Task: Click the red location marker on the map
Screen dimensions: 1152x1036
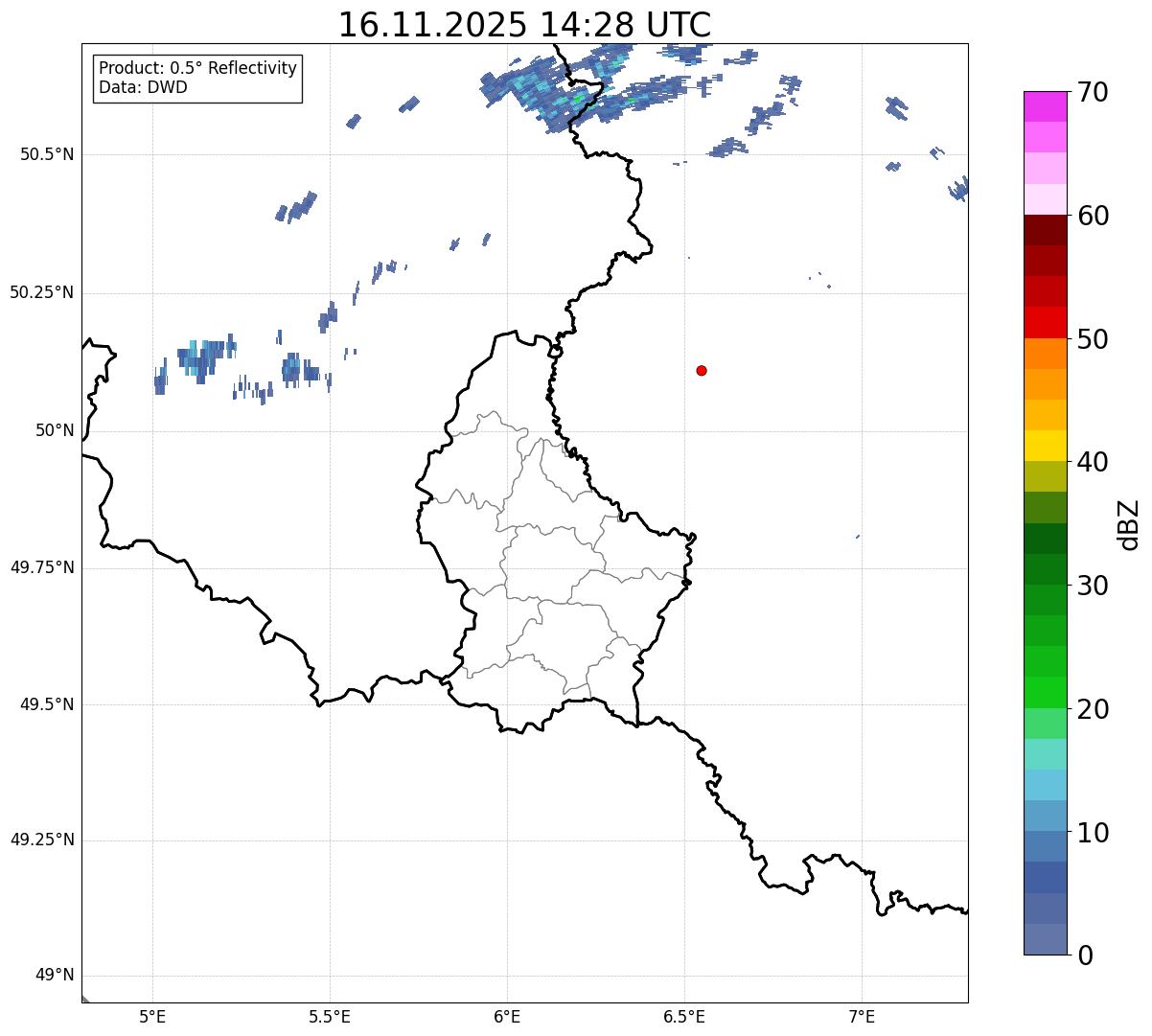Action: pyautogui.click(x=702, y=370)
